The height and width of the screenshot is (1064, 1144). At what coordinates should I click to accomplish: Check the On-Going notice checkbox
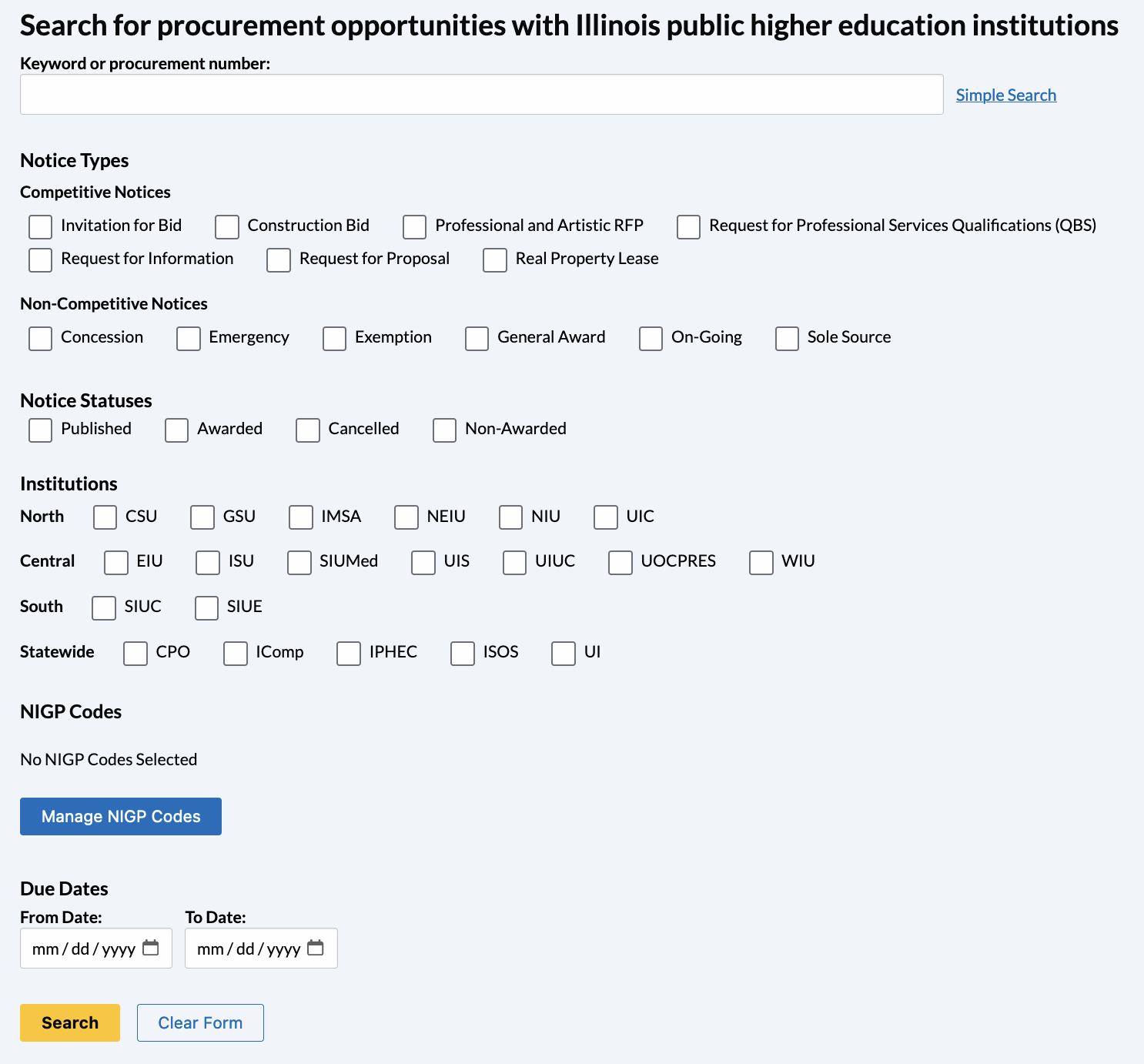click(651, 339)
